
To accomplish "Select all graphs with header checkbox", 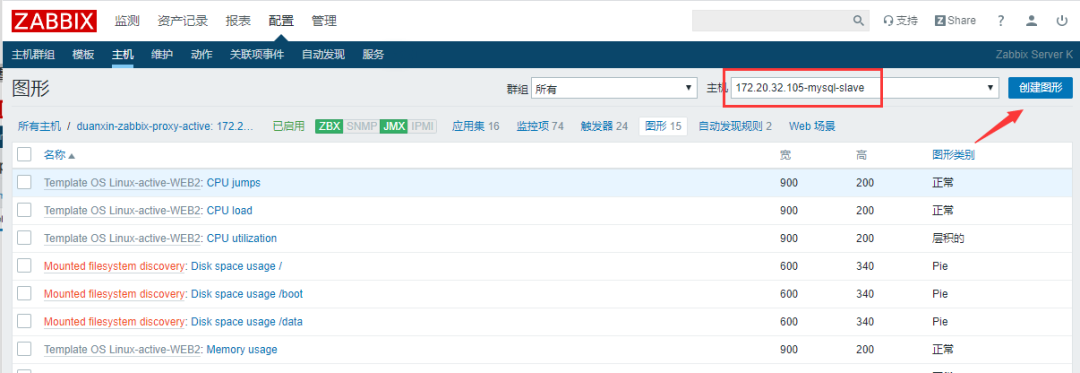I will tap(25, 155).
